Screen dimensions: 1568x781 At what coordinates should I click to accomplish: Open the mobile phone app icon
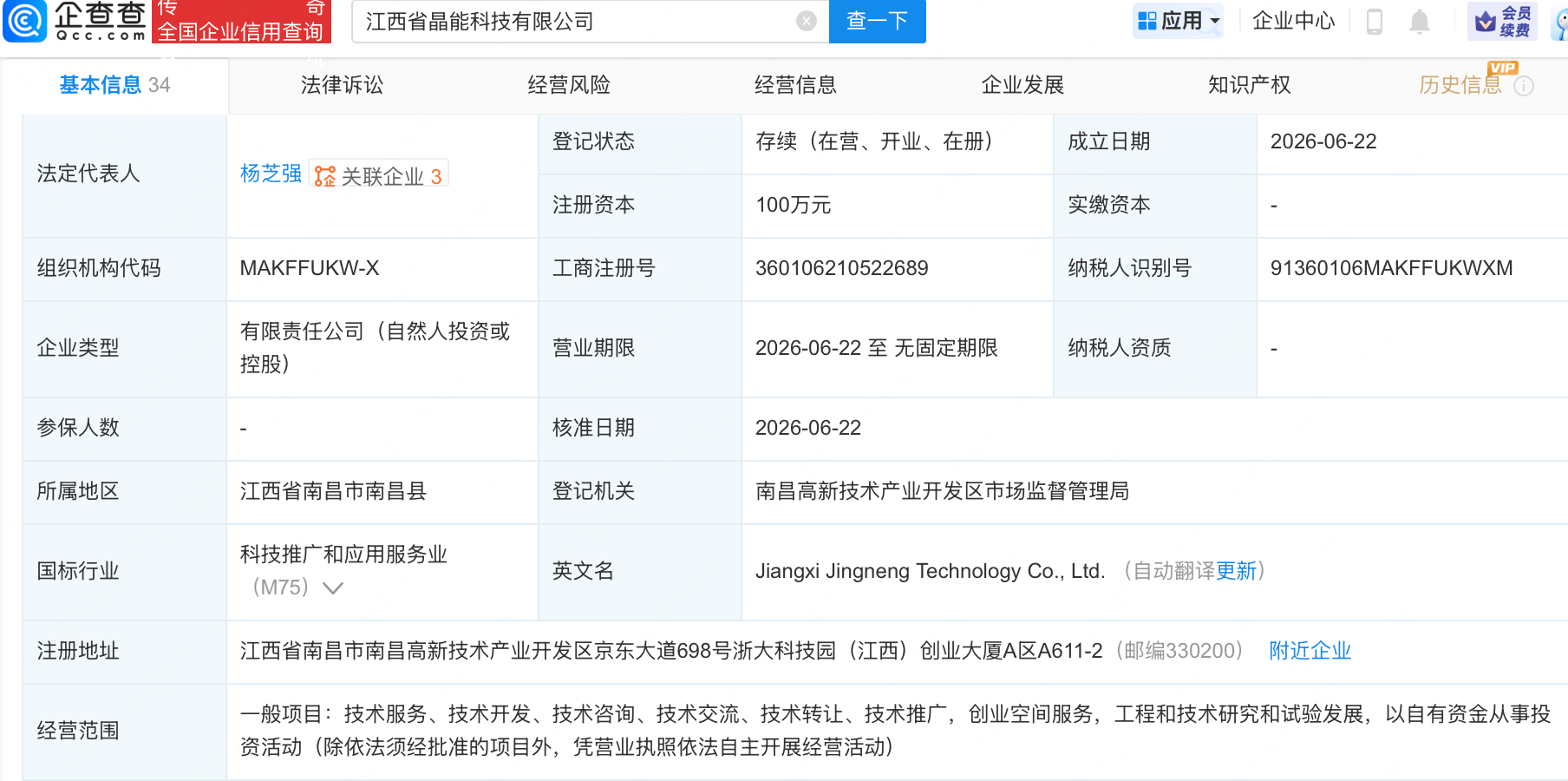click(1375, 21)
